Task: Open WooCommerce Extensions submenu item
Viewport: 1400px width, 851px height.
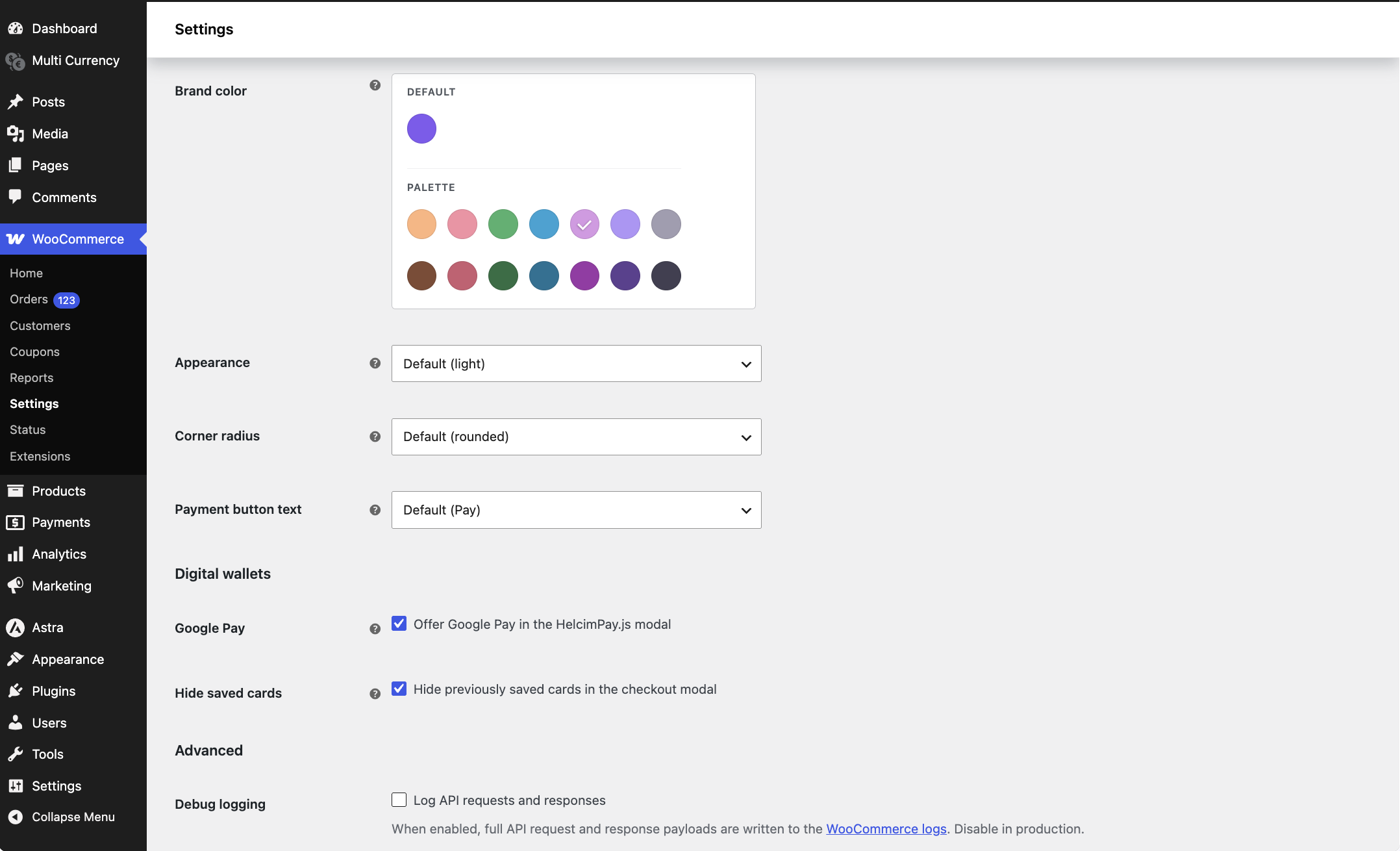Action: (x=40, y=457)
